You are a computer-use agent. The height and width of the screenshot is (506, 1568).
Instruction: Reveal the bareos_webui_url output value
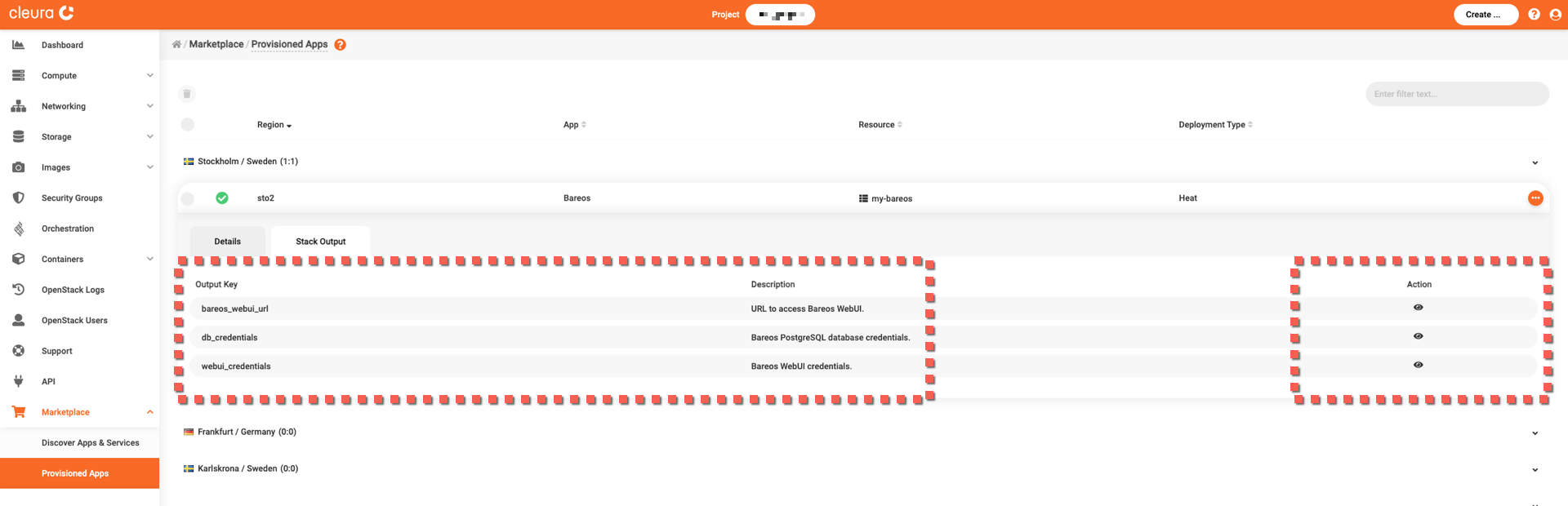pyautogui.click(x=1418, y=308)
